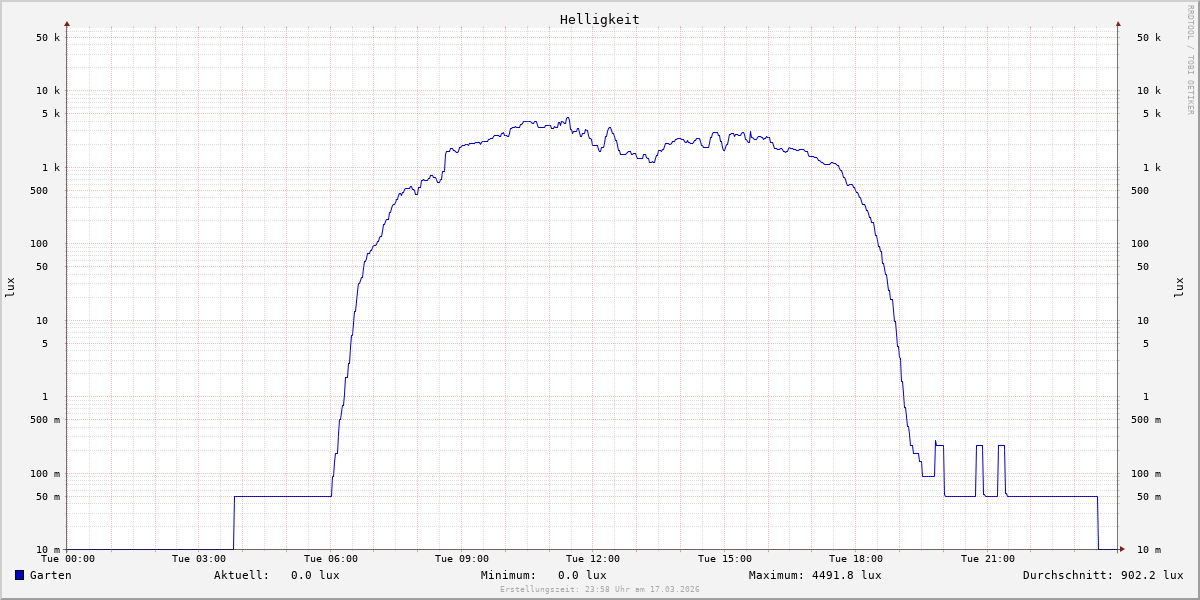Click the RRDTOOL / TOBI OETIKER watermark

pos(1190,59)
